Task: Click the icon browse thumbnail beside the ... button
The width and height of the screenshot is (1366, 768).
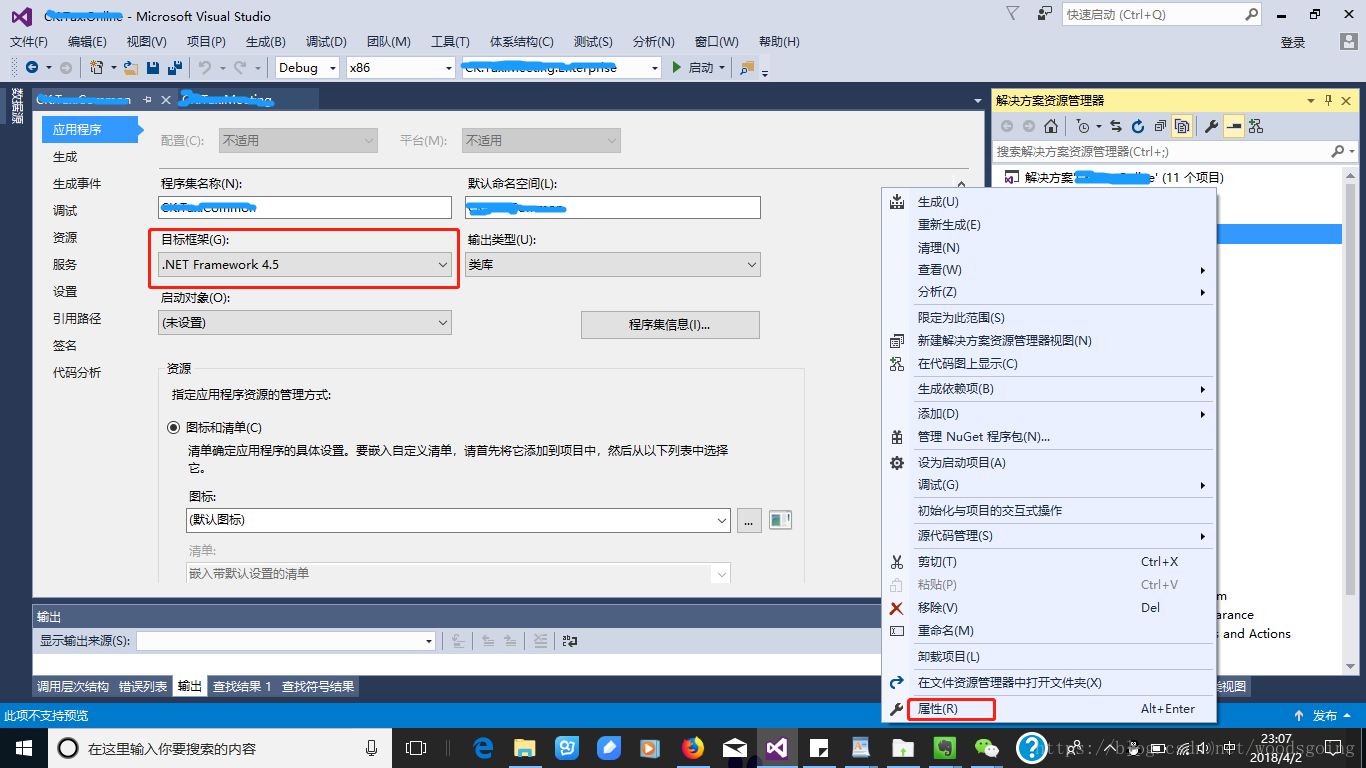Action: click(780, 520)
